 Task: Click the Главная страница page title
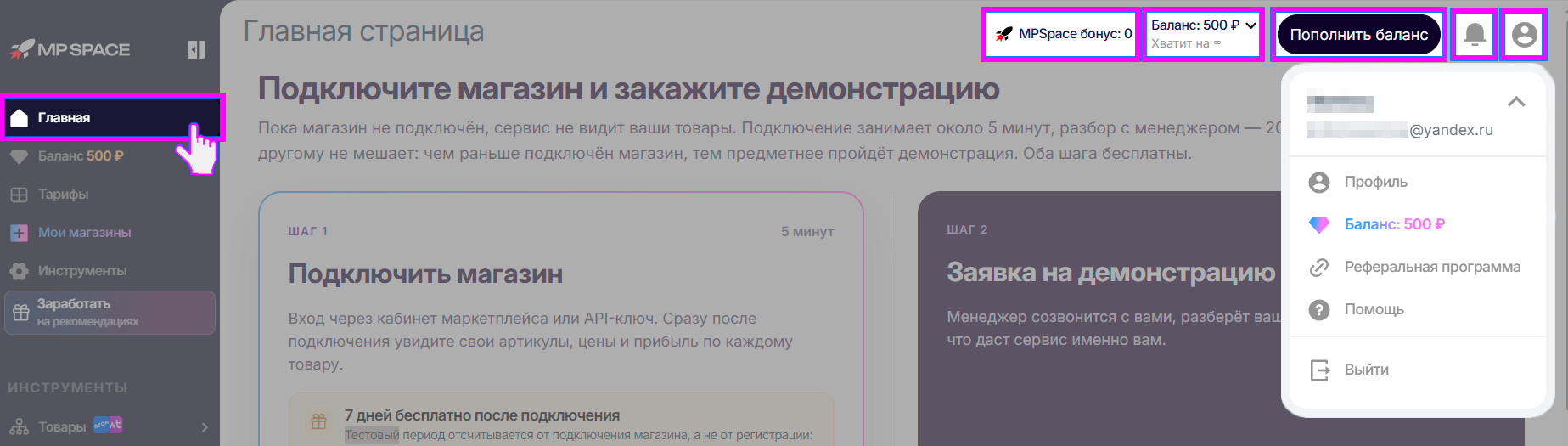coord(363,31)
